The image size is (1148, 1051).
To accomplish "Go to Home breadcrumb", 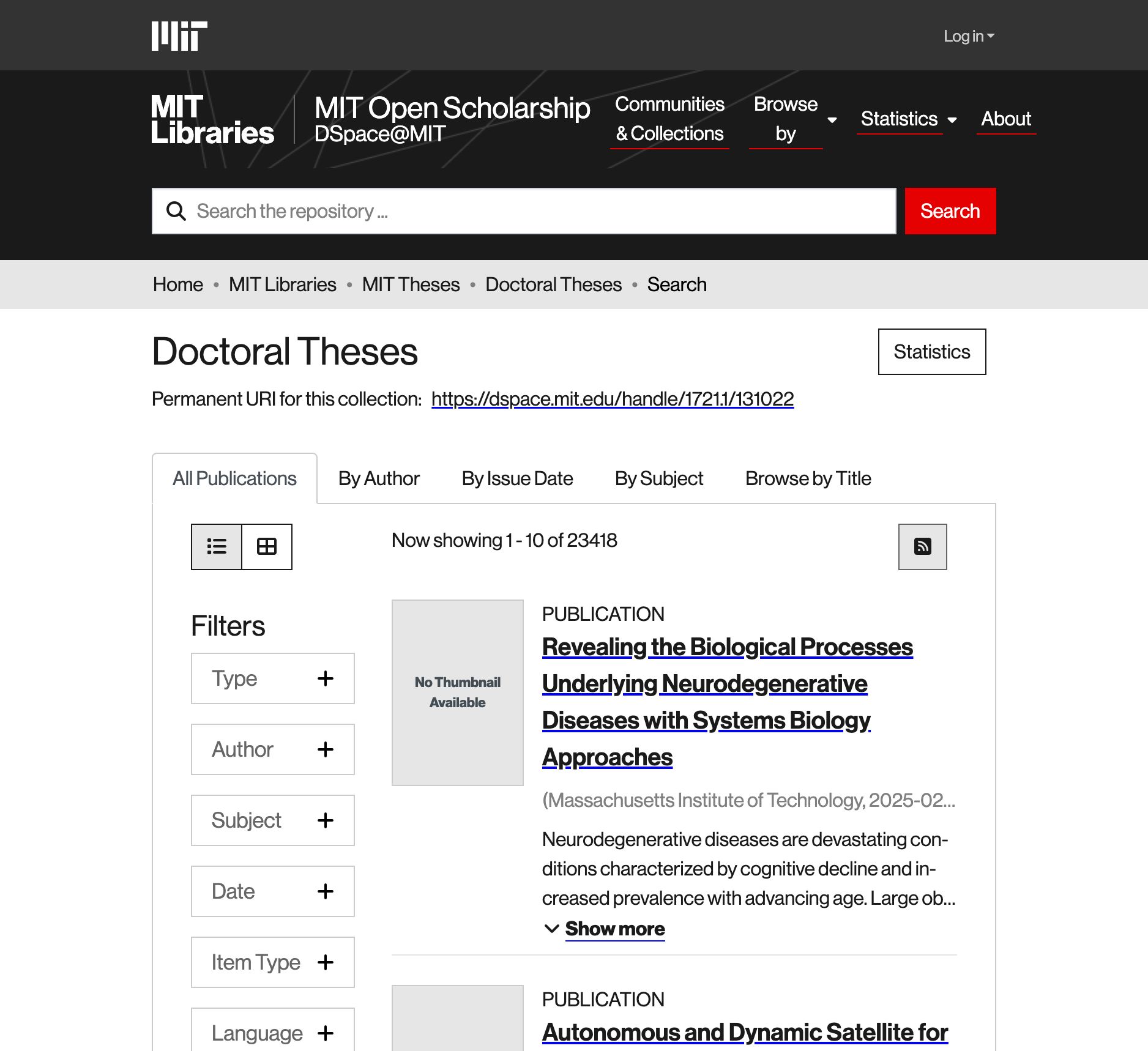I will coord(178,284).
